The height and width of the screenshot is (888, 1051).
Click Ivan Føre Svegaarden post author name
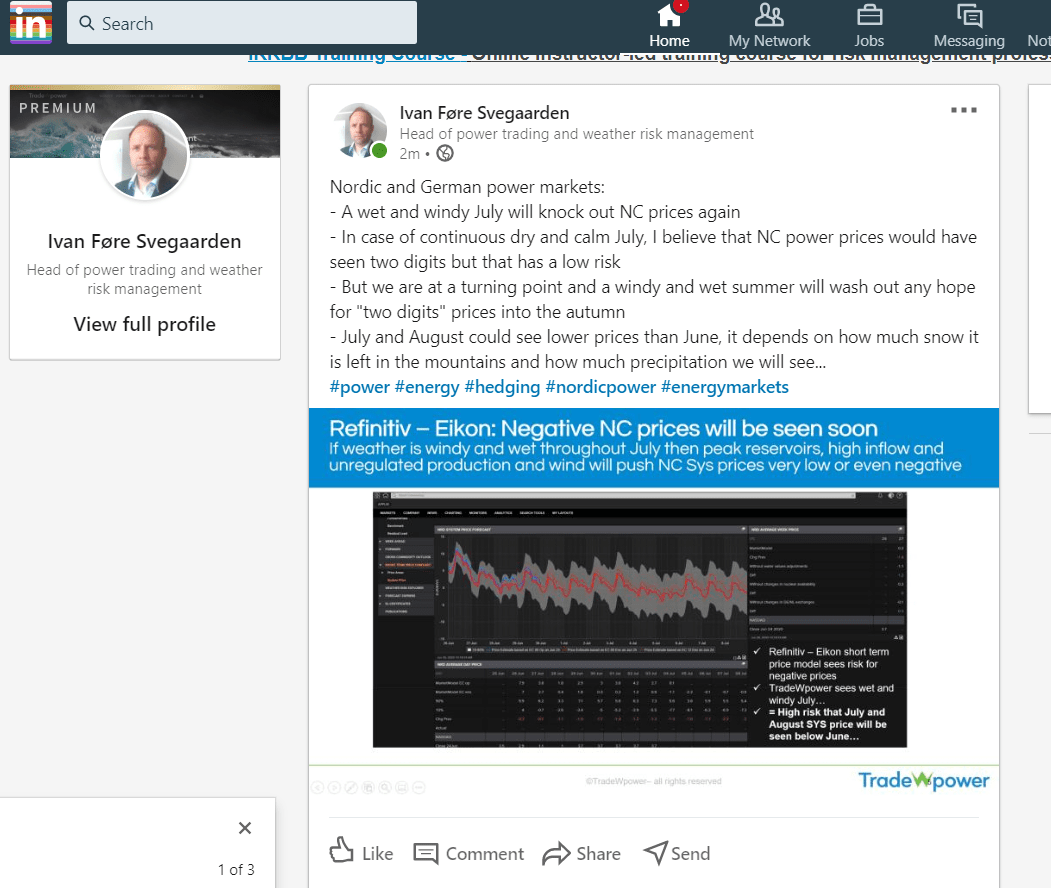484,113
